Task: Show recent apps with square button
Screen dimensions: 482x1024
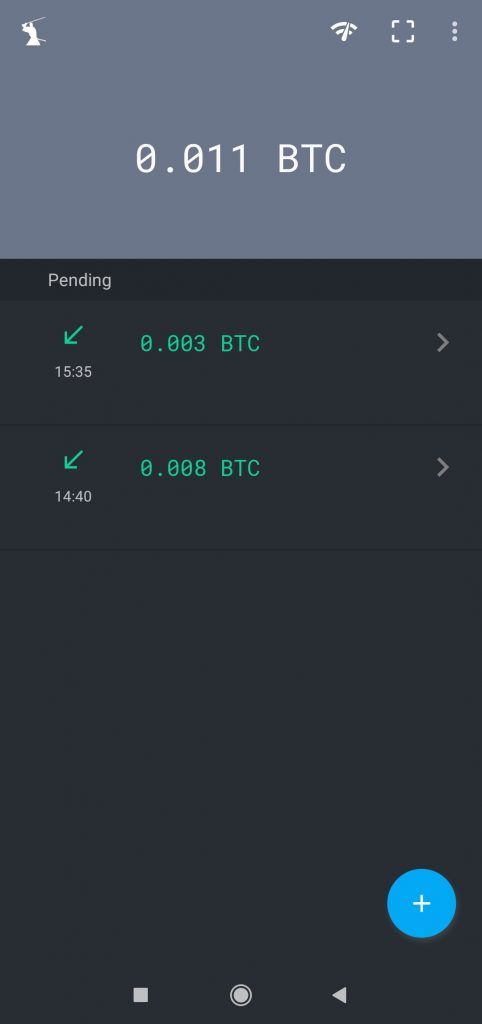Action: click(140, 995)
